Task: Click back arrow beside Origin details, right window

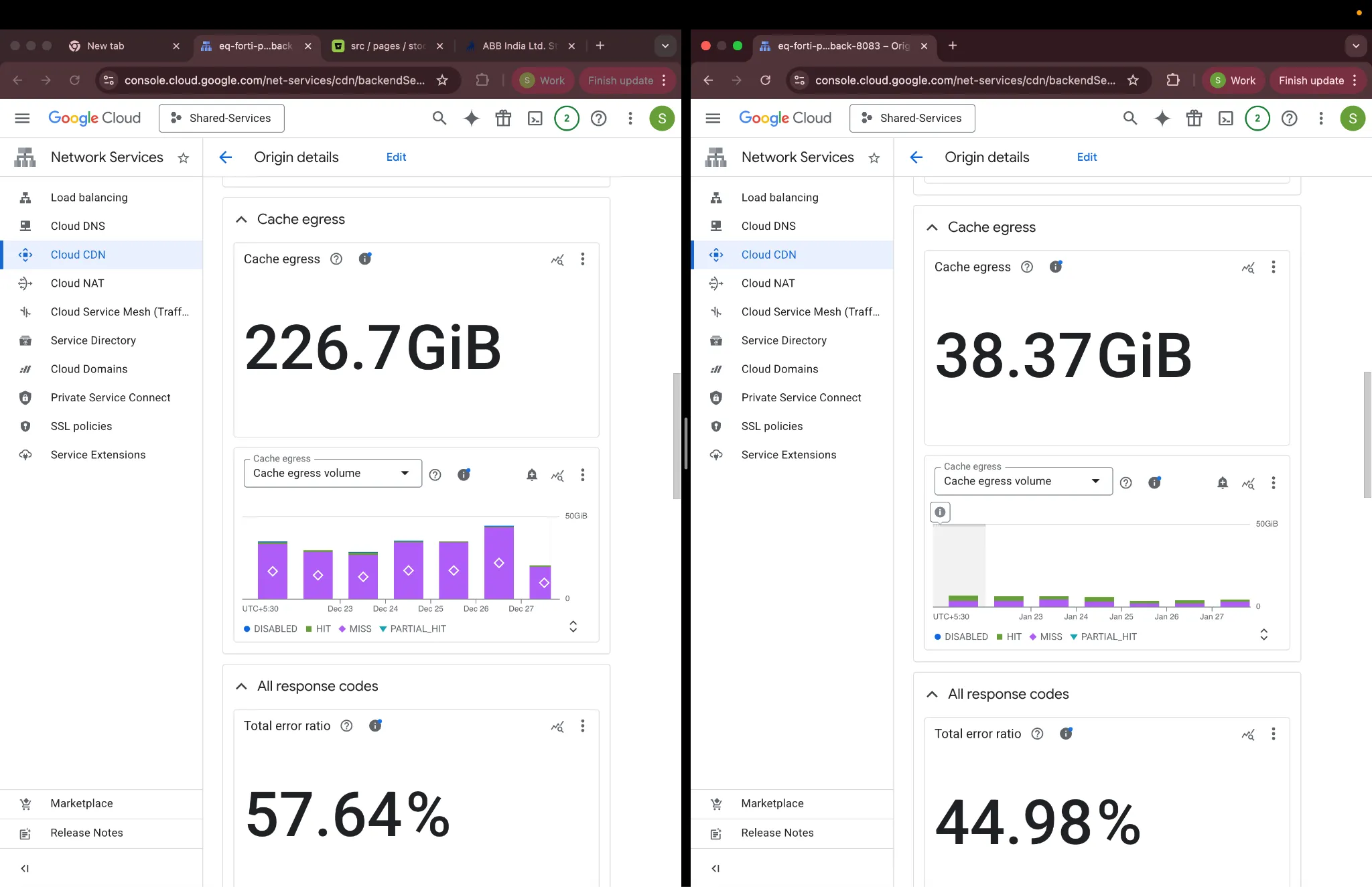Action: 916,157
